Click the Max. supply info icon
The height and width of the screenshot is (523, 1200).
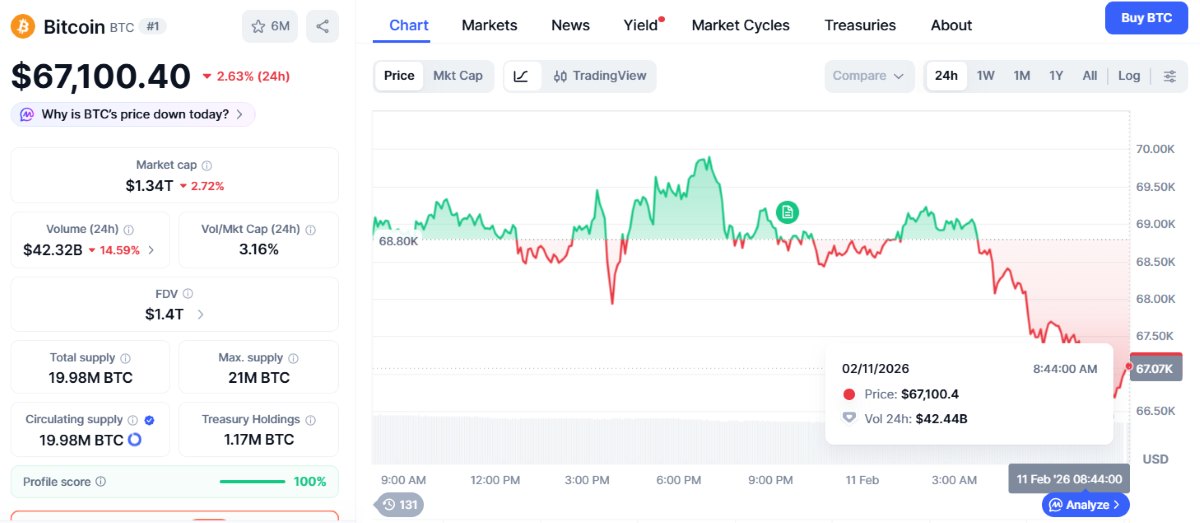click(x=293, y=357)
